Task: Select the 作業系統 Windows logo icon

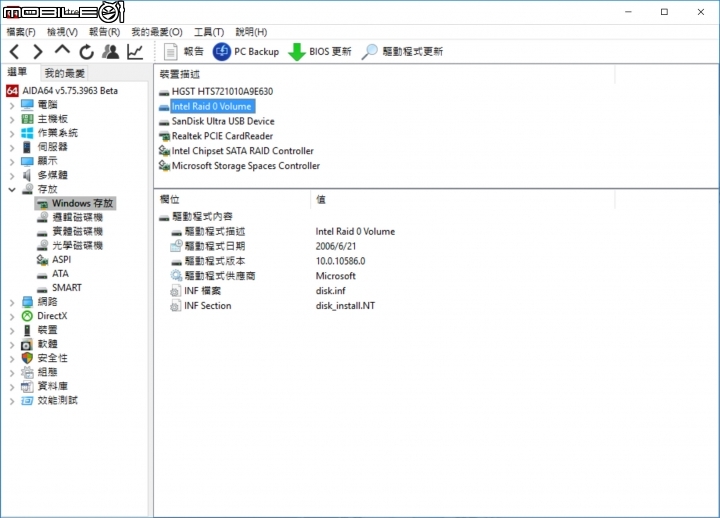Action: coord(27,133)
